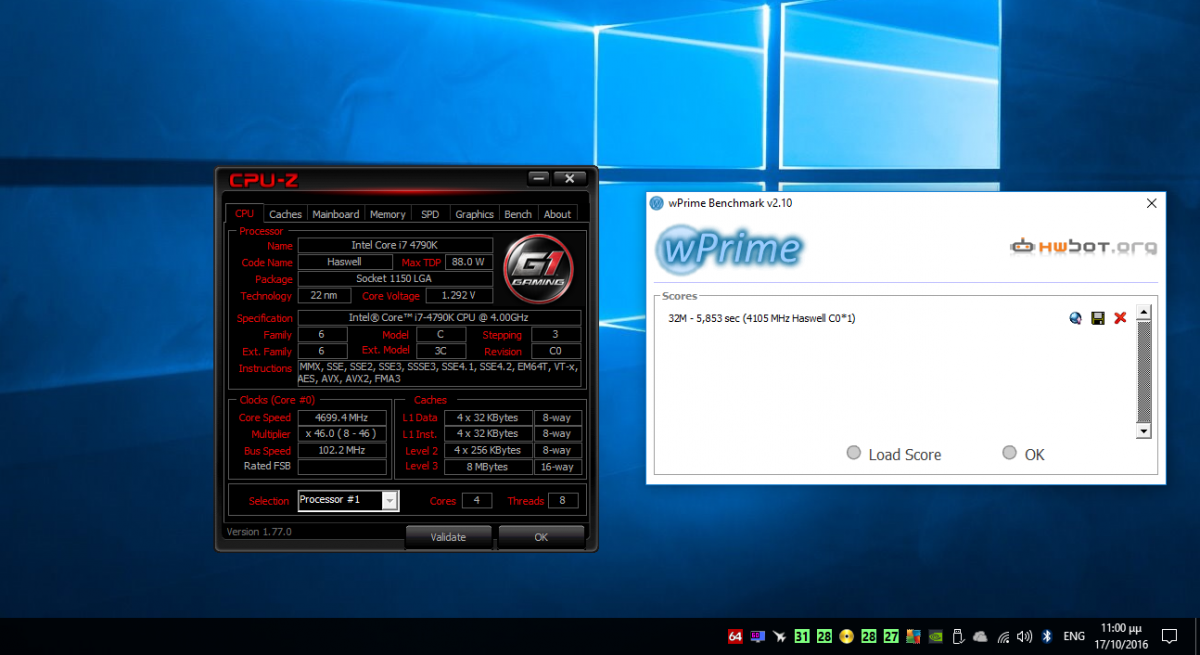Open Wi-Fi network tray icon
Screen dimensions: 1200x655
[1006, 636]
